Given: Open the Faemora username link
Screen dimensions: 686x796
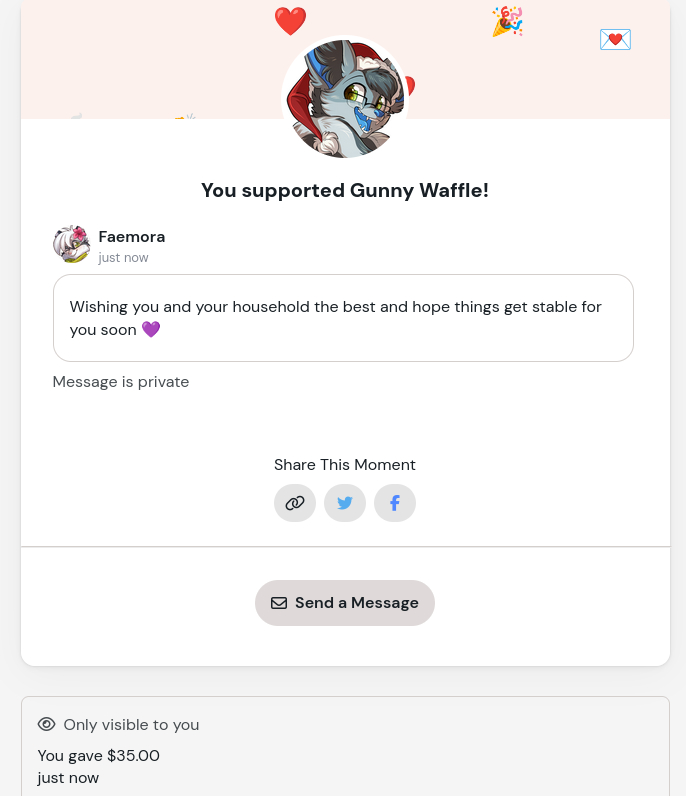Looking at the screenshot, I should pyautogui.click(x=132, y=237).
